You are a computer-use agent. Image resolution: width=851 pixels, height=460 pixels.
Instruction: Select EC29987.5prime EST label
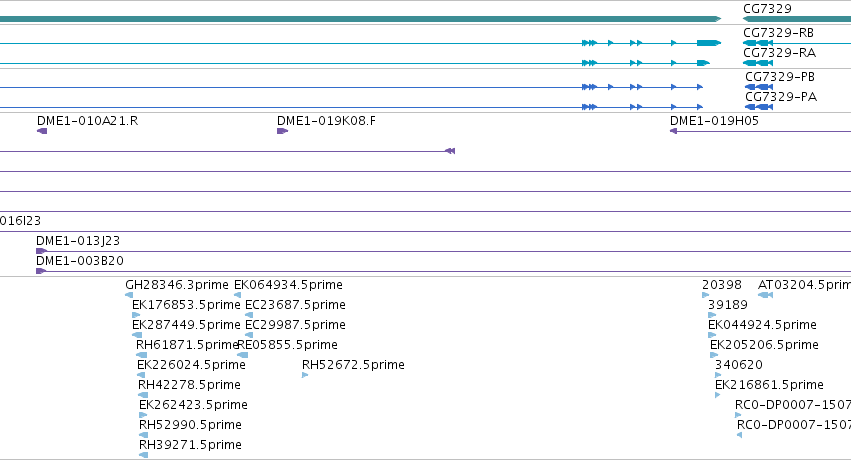(295, 324)
